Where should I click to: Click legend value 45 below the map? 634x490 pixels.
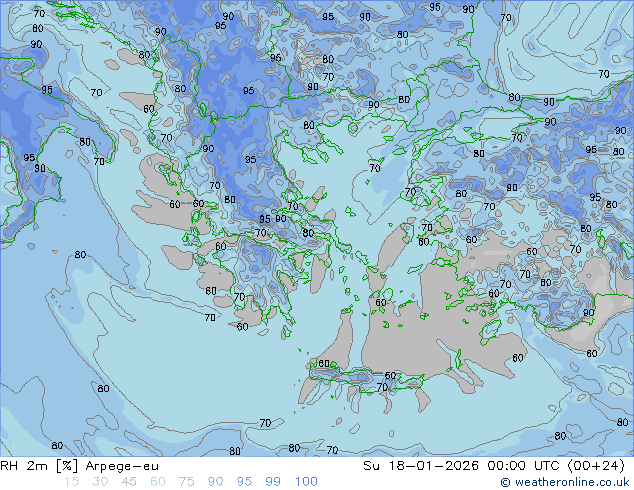129,482
